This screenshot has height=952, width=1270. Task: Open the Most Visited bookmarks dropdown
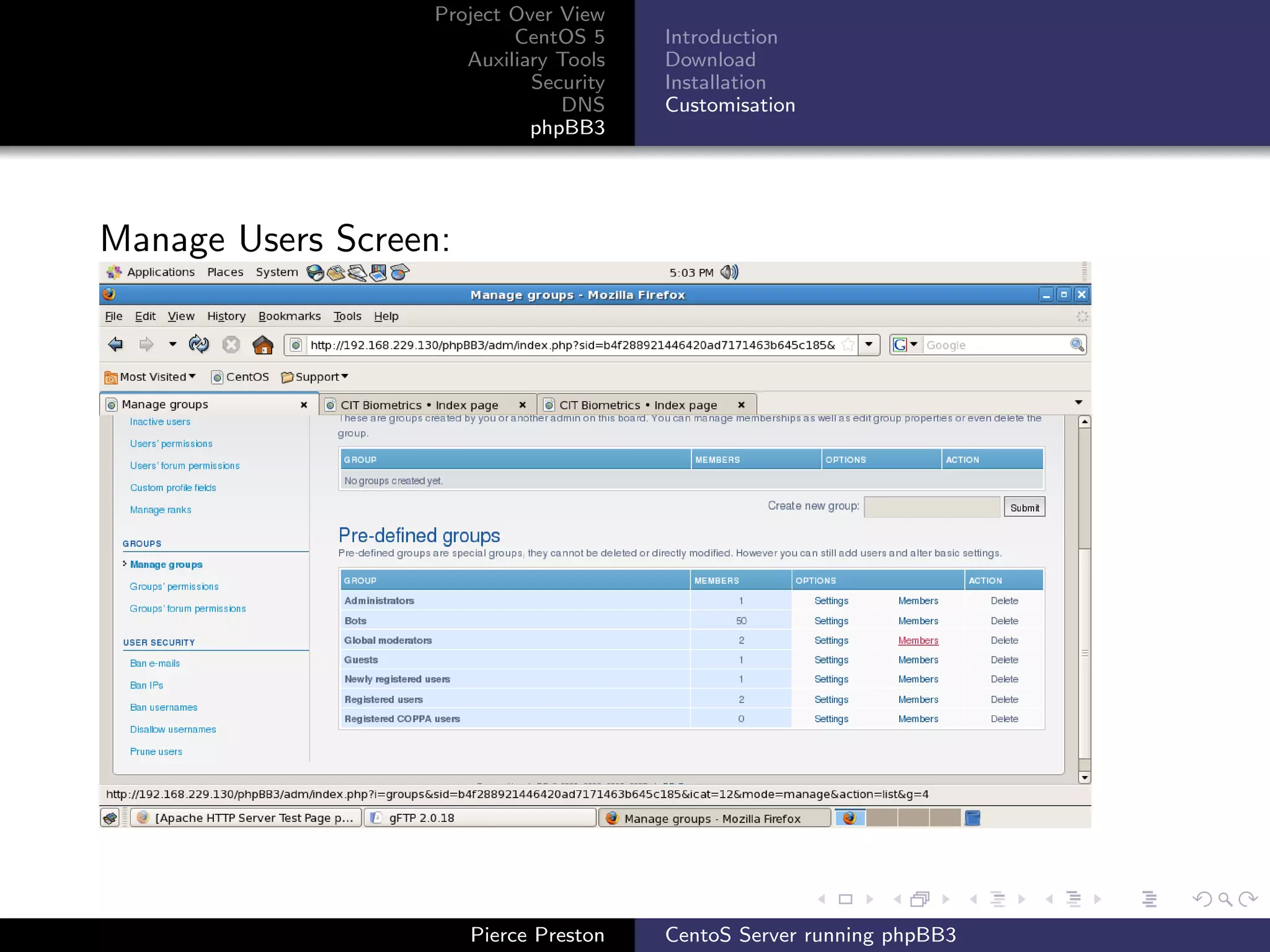[150, 377]
